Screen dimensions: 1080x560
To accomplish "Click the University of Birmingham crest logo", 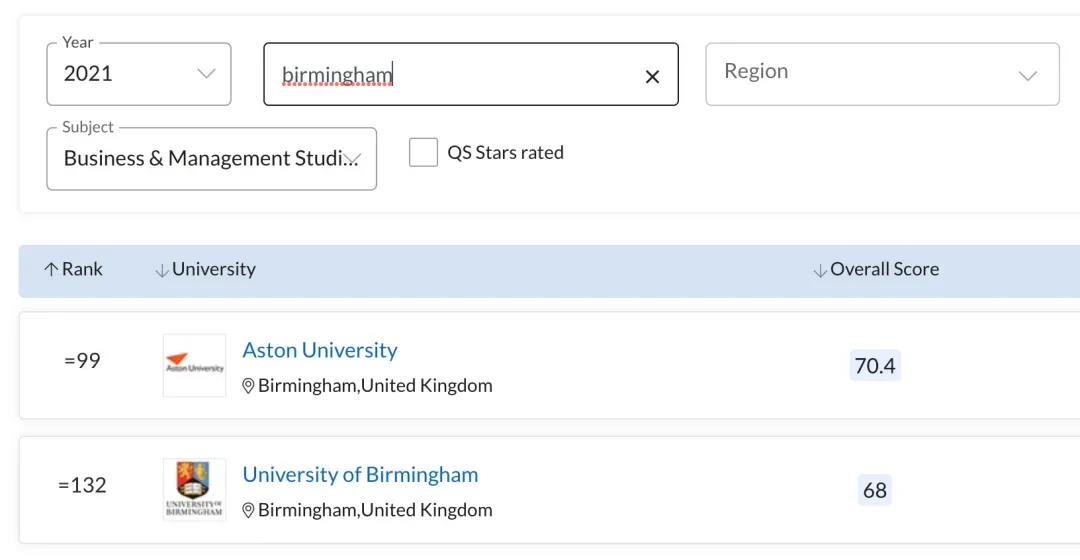I will click(194, 489).
